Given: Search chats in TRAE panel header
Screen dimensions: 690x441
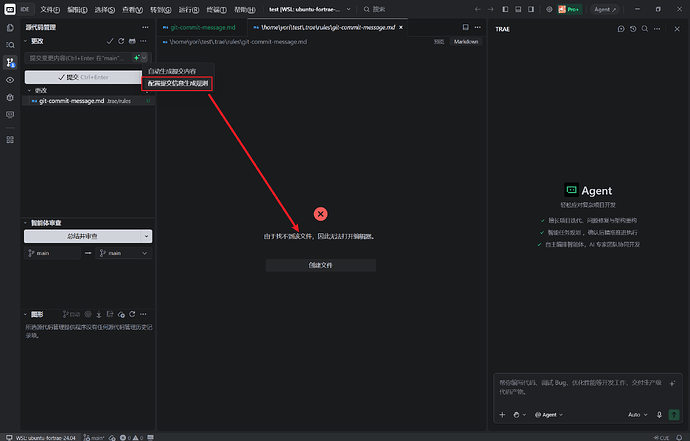Looking at the screenshot, I should pyautogui.click(x=645, y=29).
